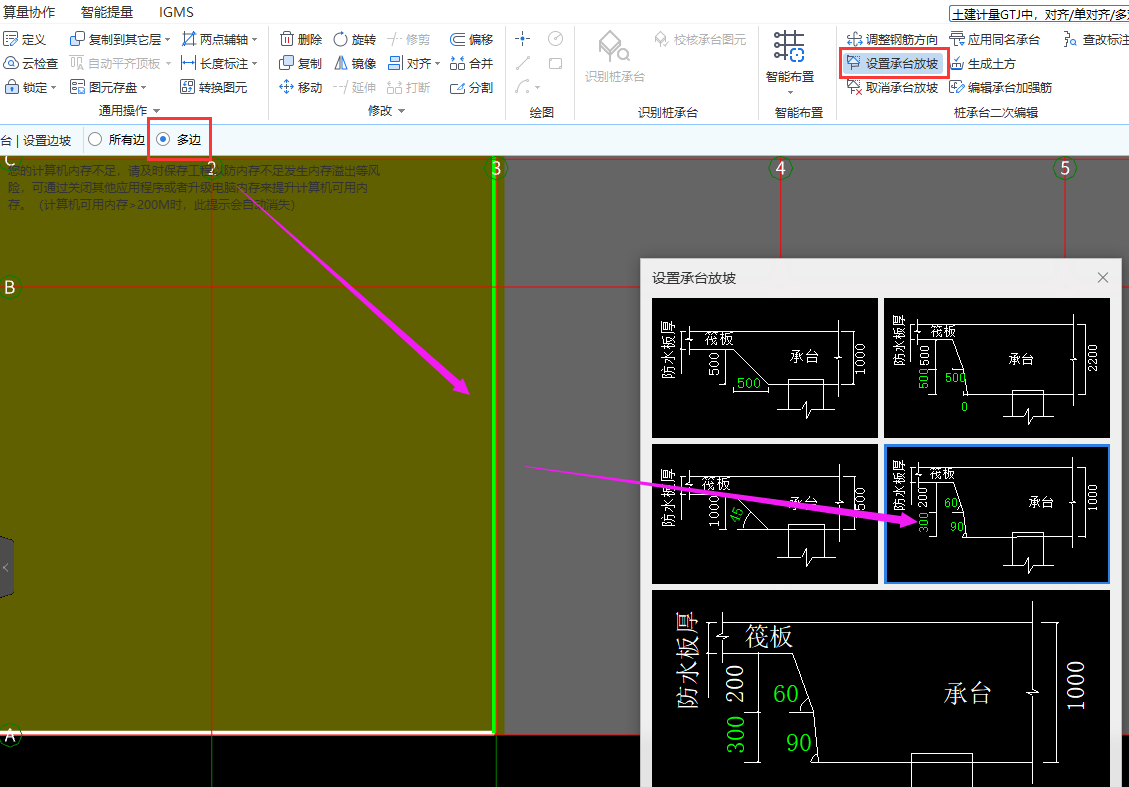Viewport: 1129px width, 787px height.
Task: Click axis bubble number 4
Action: pos(781,168)
